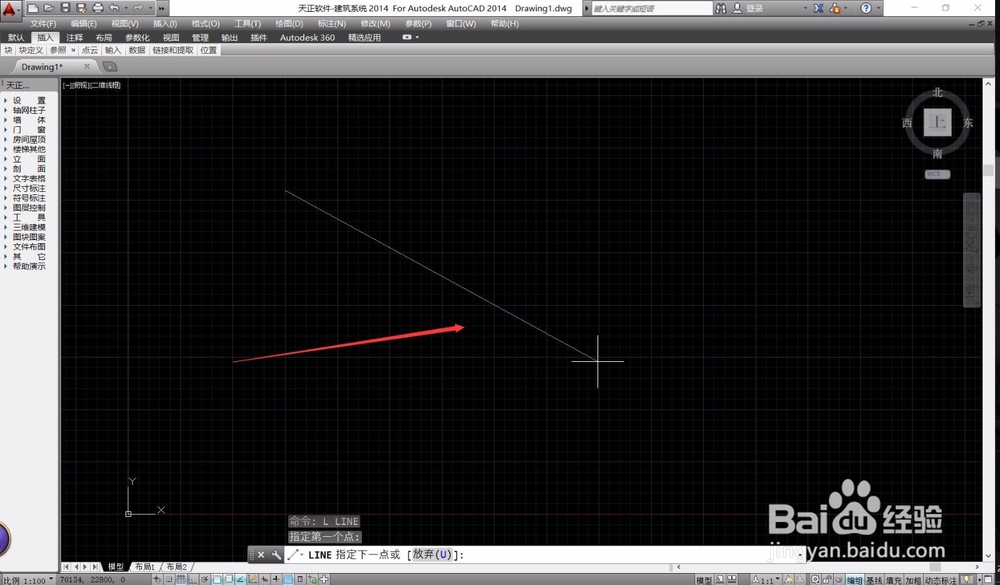Viewport: 1000px width, 585px height.
Task: Click the lightbulb isolate objects icon
Action: point(966,579)
